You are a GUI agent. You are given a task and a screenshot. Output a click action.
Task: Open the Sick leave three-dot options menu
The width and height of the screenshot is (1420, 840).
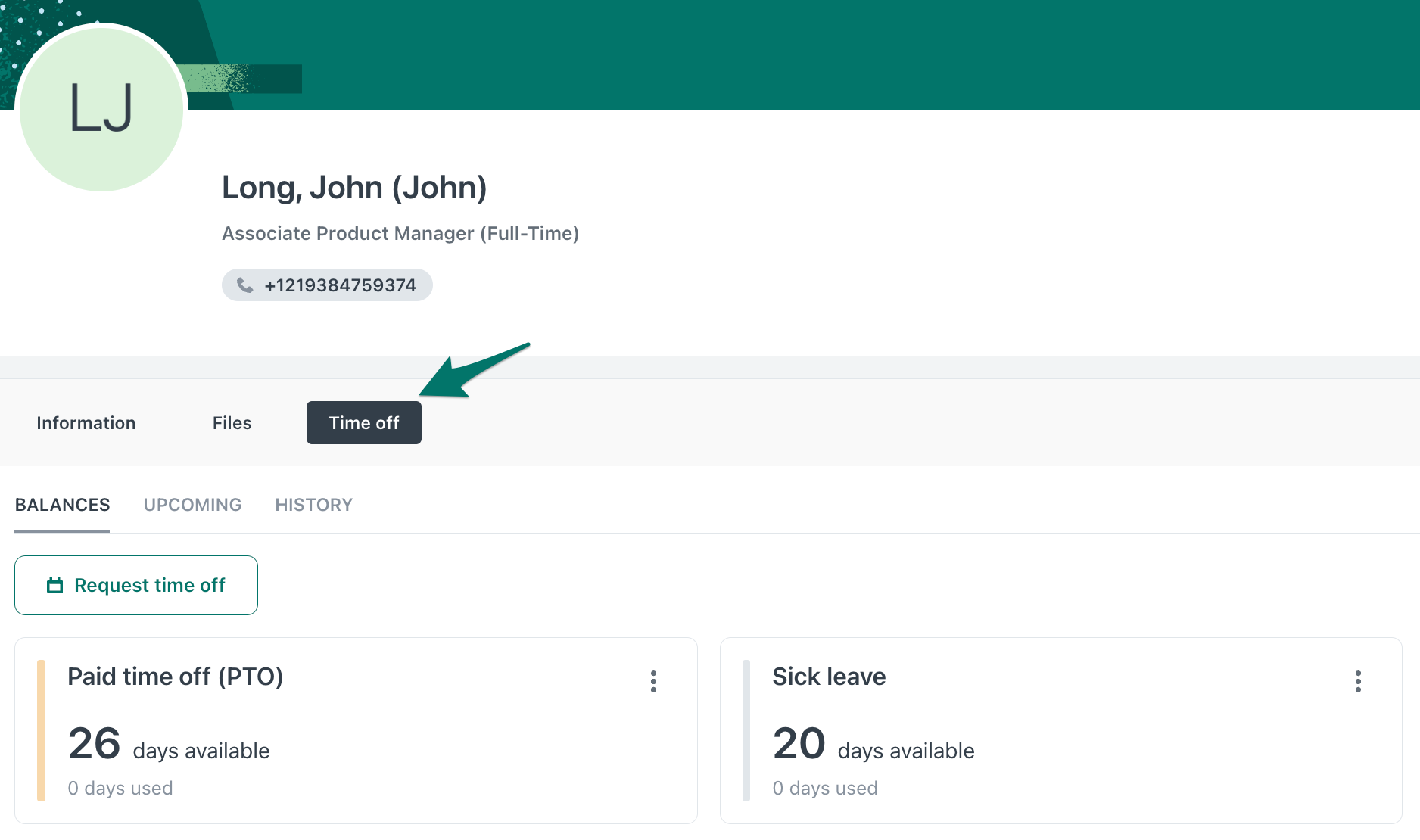pos(1358,681)
